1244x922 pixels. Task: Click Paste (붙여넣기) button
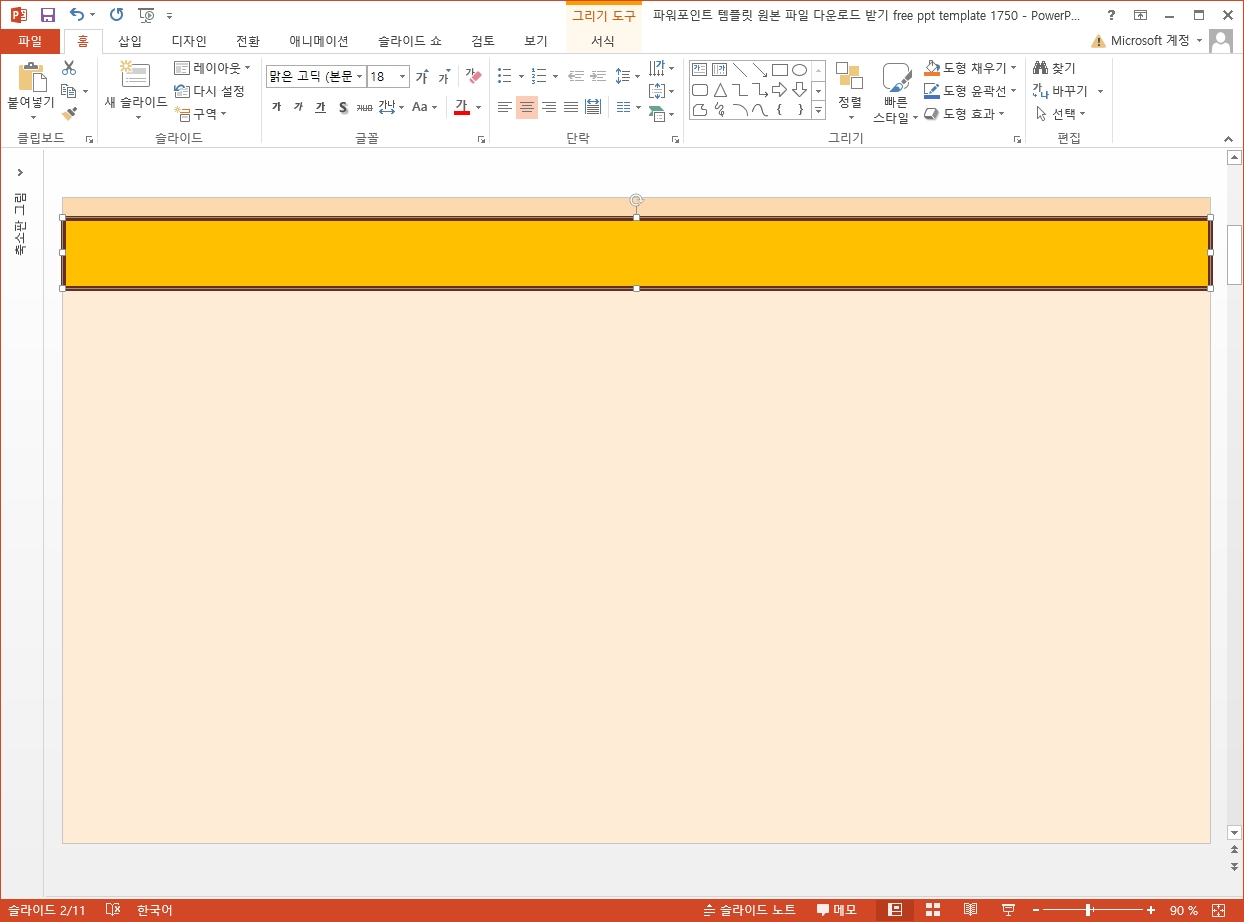click(x=31, y=90)
